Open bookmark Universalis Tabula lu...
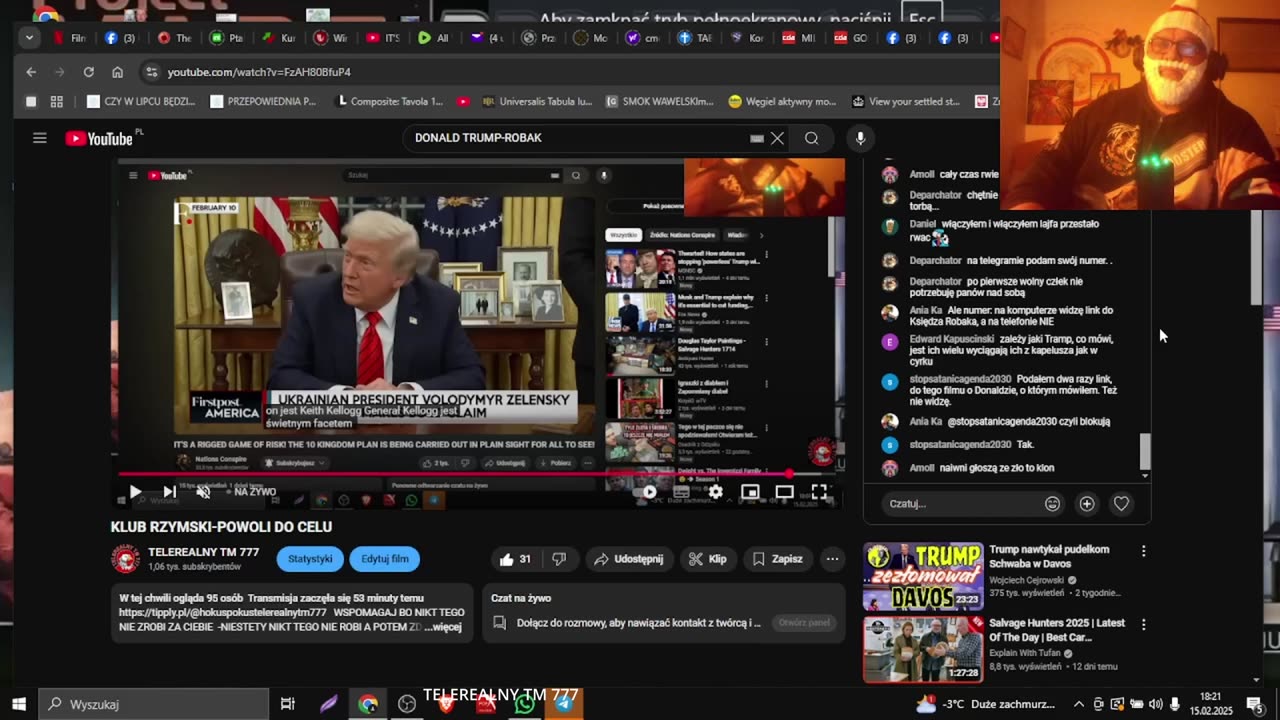 [x=537, y=101]
